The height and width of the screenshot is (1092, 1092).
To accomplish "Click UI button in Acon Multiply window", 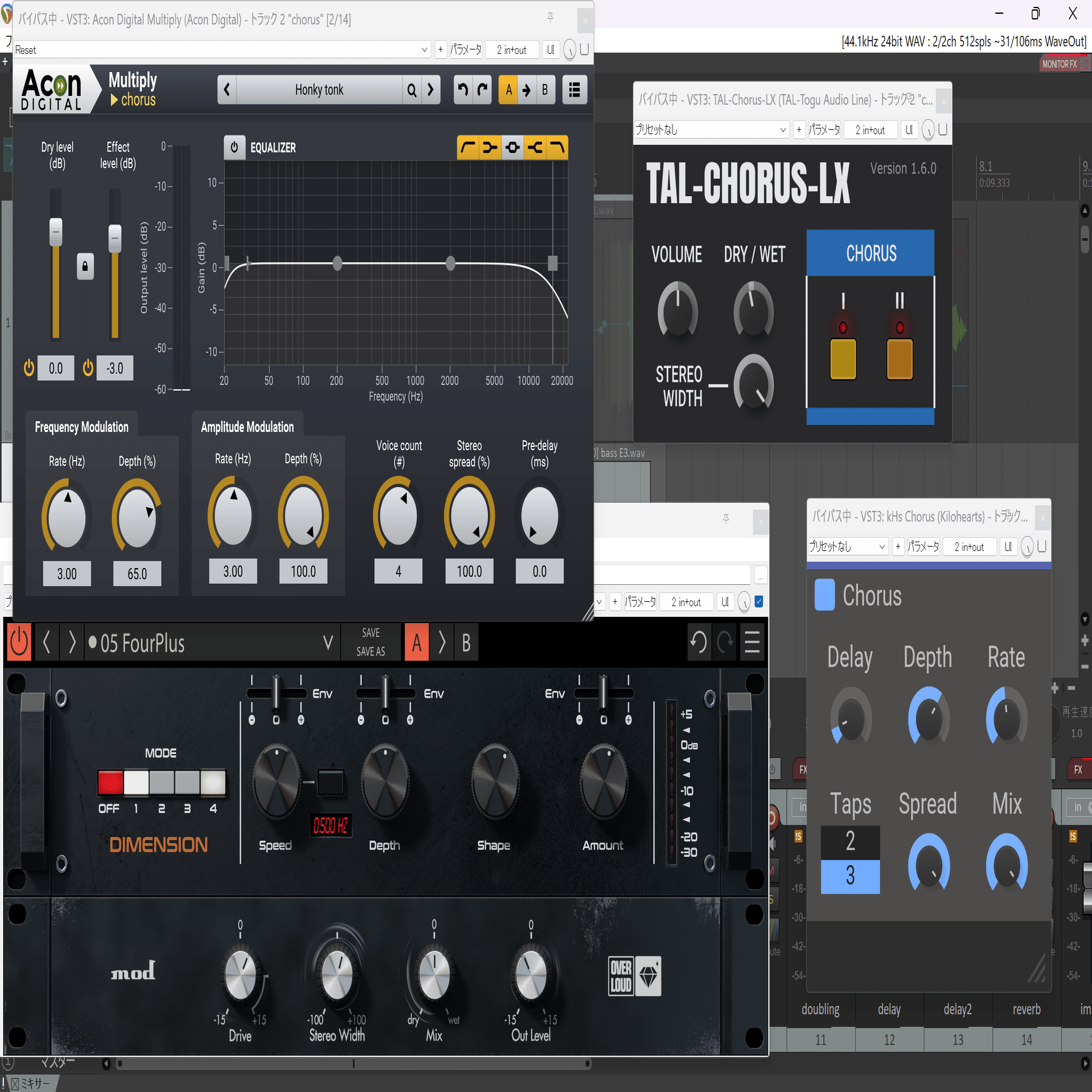I will click(x=550, y=50).
